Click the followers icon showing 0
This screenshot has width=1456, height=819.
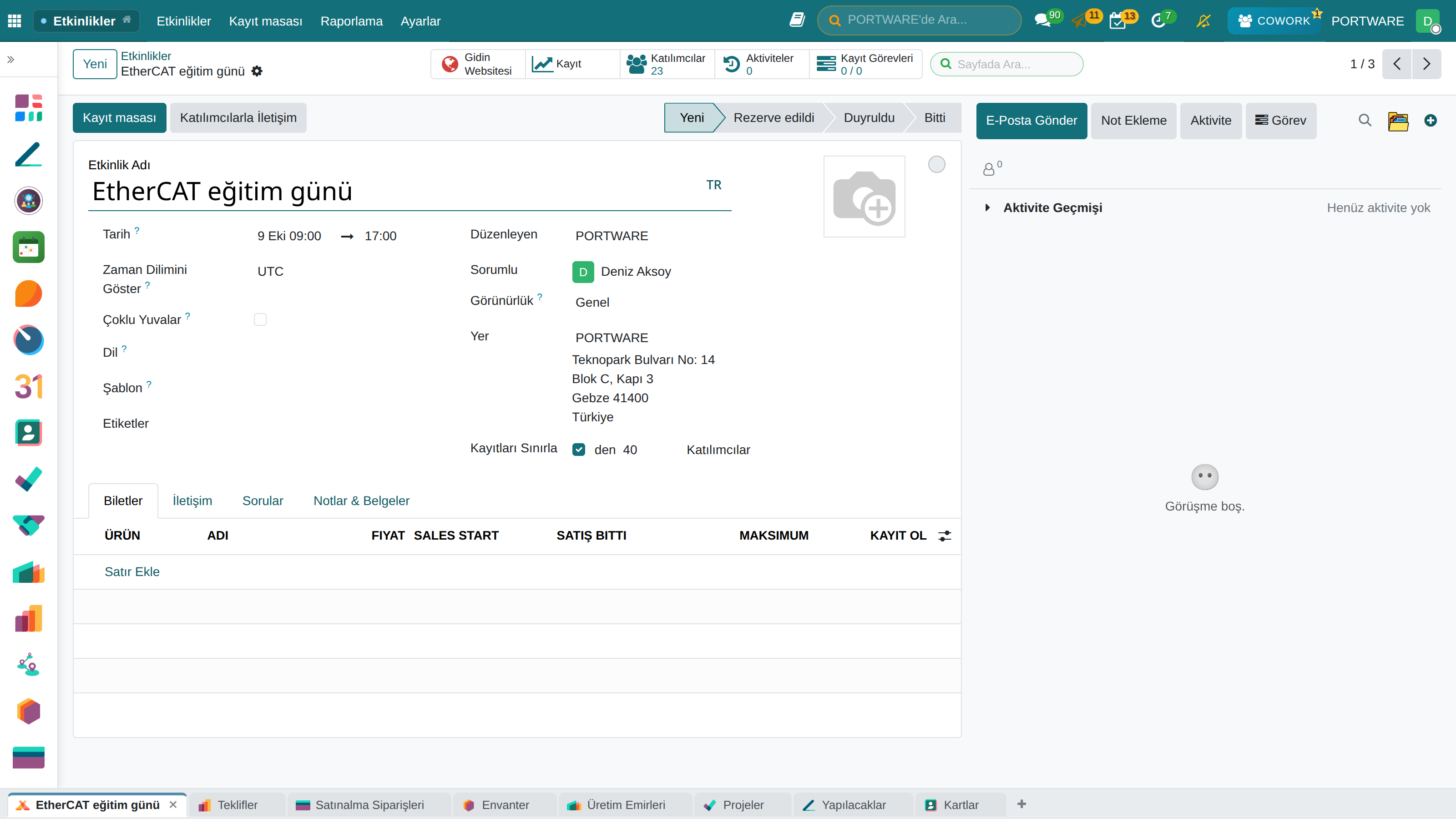[x=992, y=168]
